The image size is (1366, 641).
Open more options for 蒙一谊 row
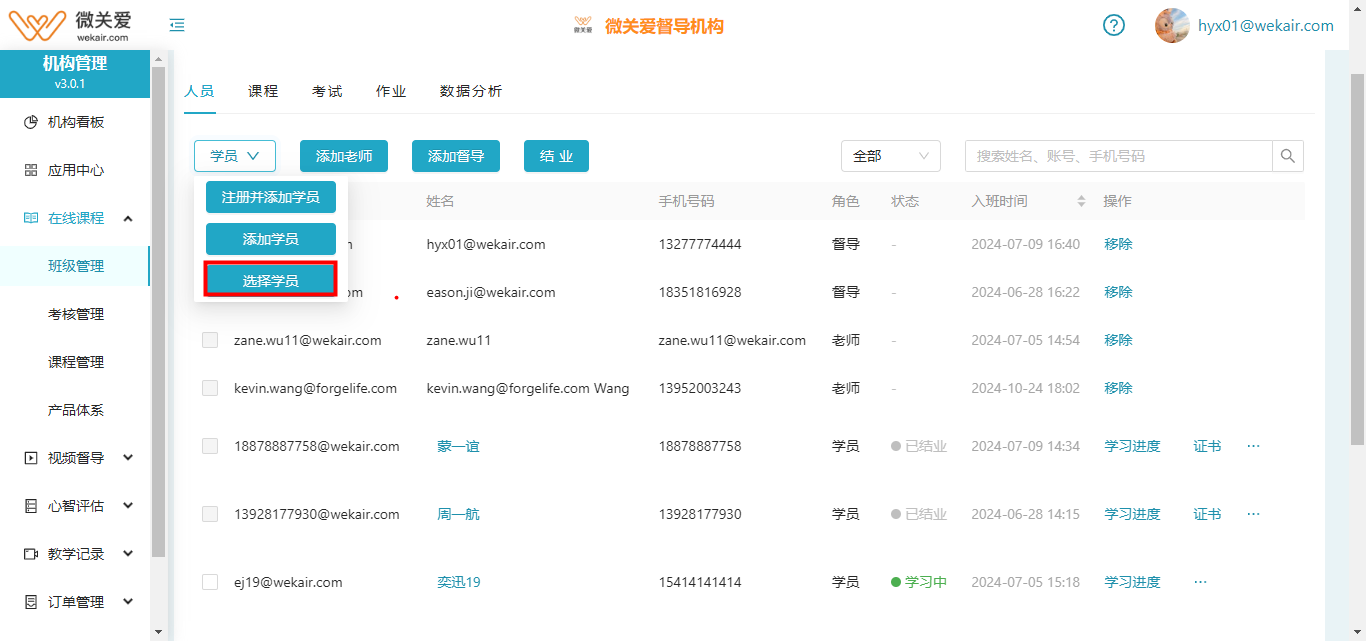tap(1253, 446)
